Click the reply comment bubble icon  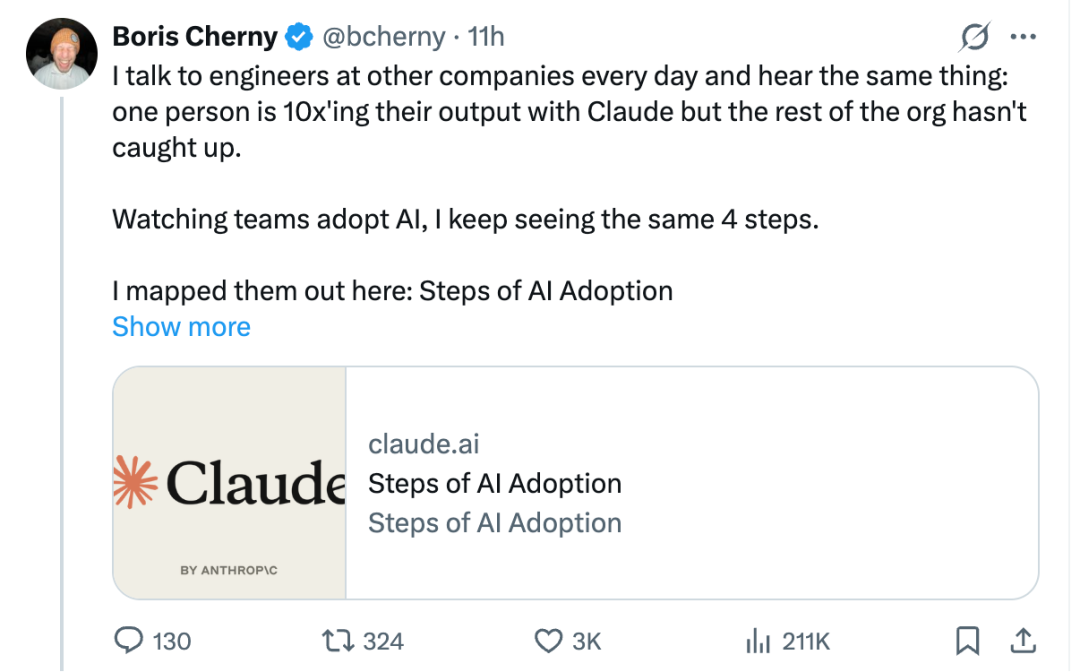(128, 640)
